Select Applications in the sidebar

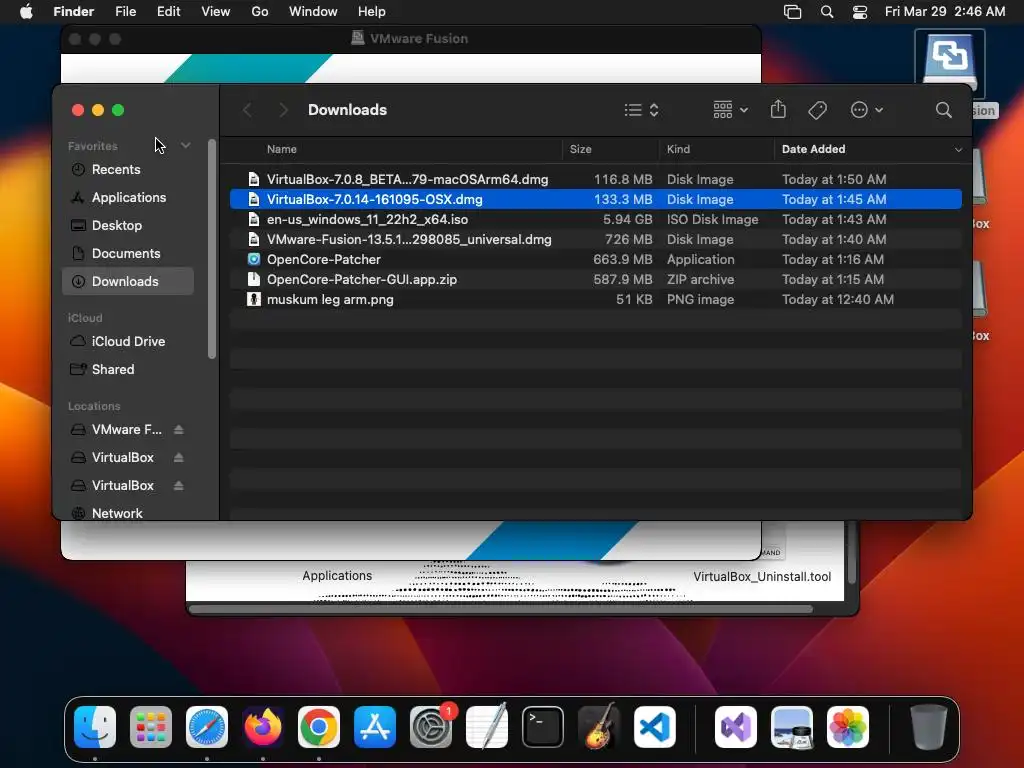[x=129, y=197]
